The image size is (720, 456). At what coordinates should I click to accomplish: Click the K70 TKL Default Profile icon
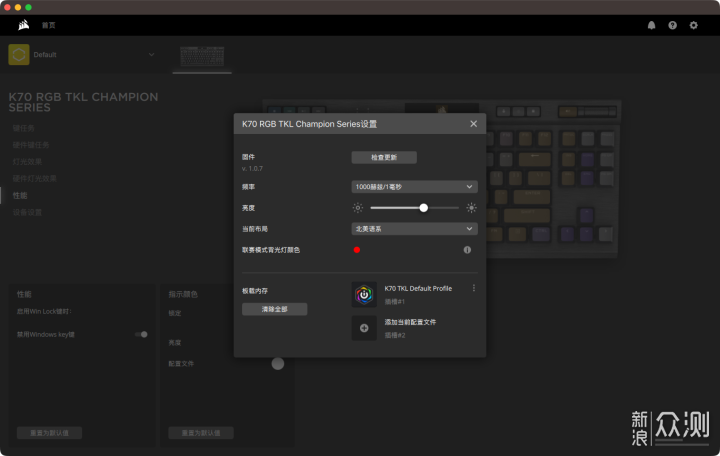364,294
